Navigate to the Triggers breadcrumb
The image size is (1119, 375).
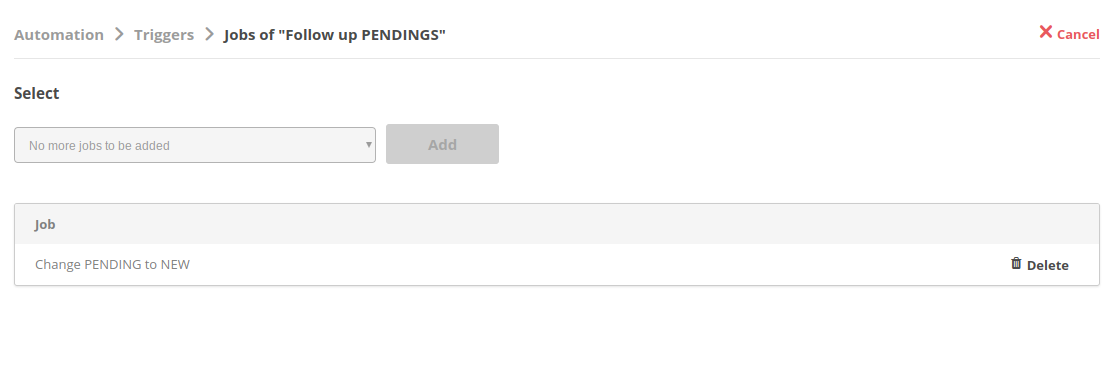tap(164, 34)
